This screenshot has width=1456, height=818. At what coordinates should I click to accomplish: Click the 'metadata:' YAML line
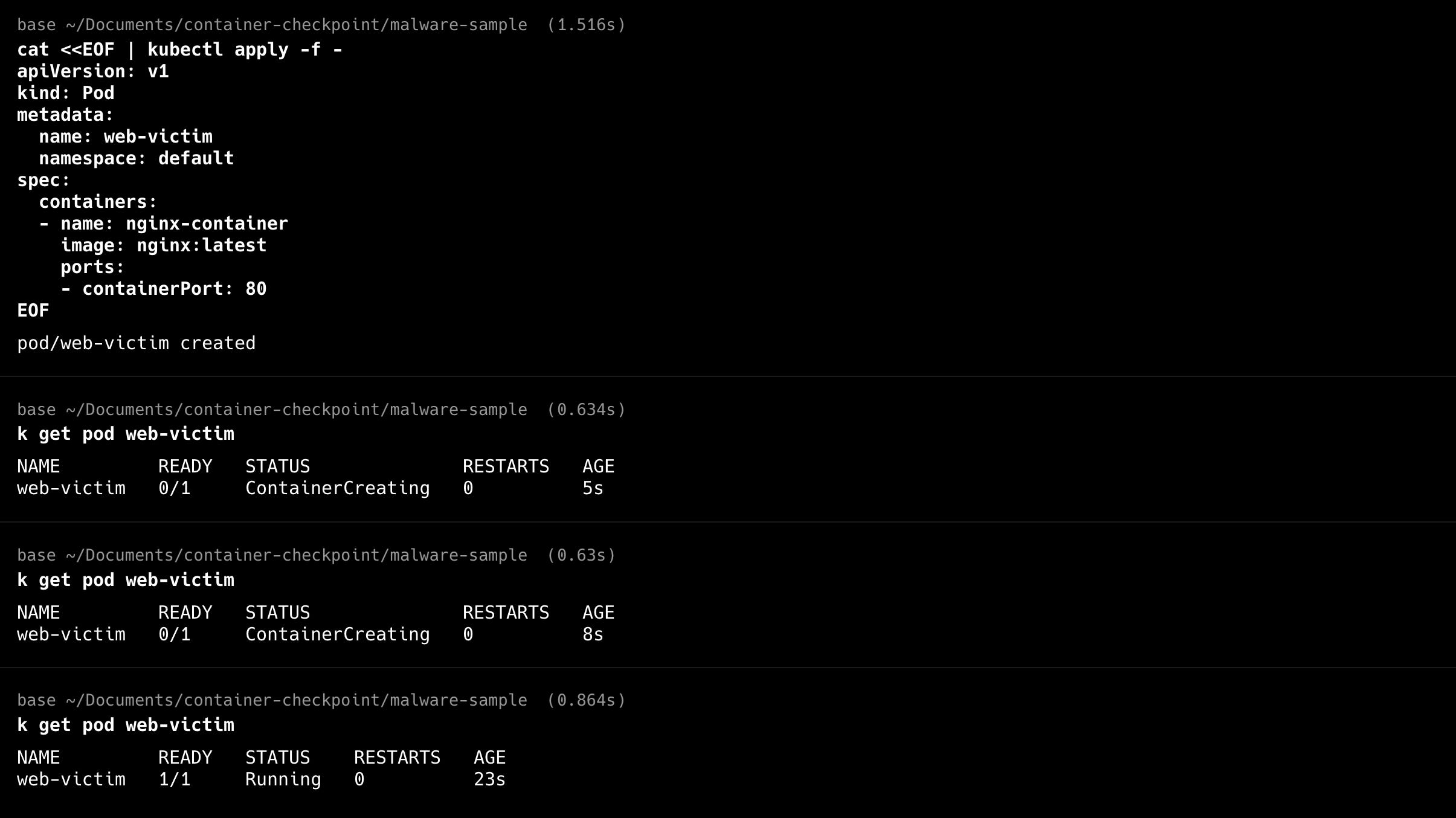(65, 115)
